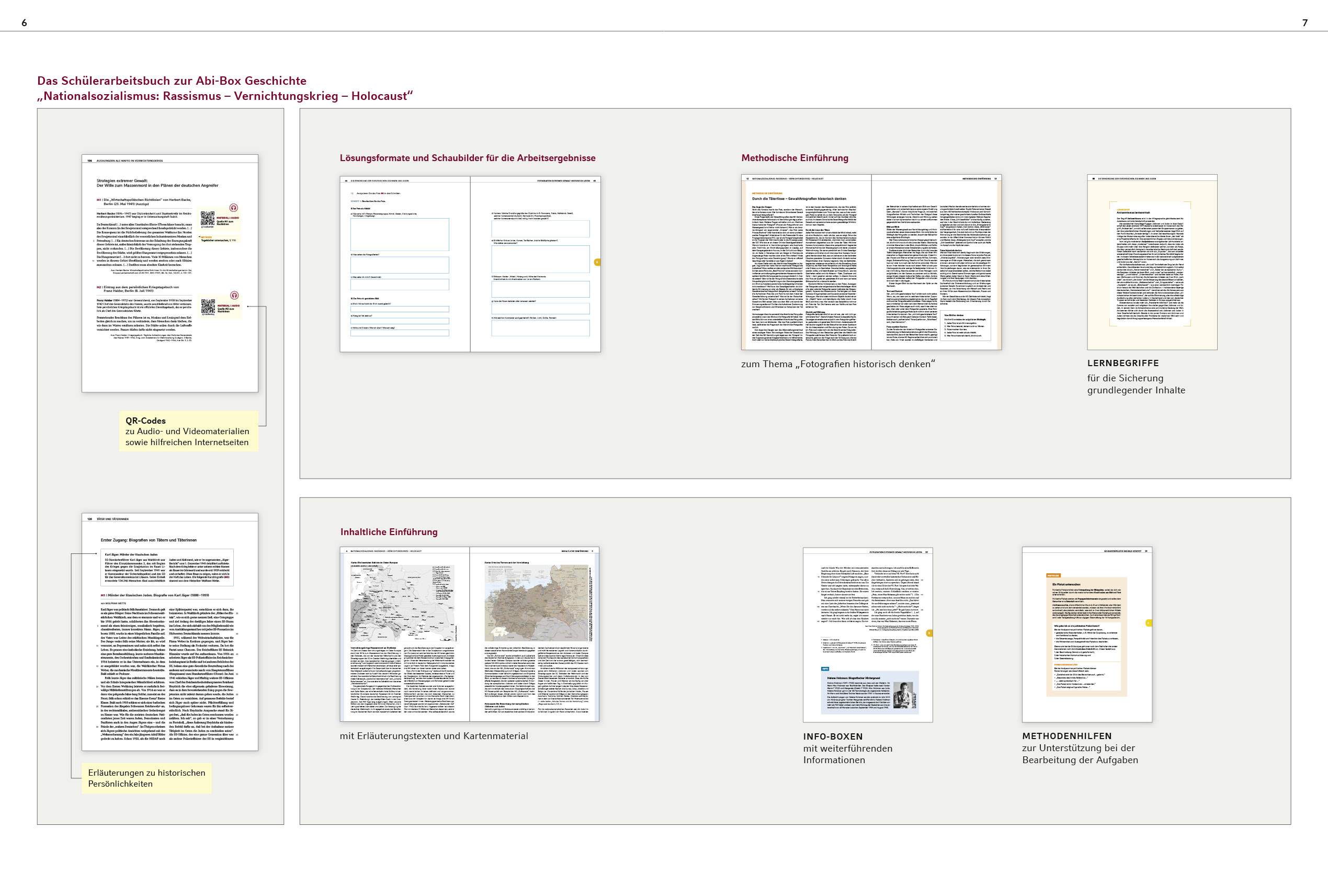Click the METHODENHILFEN caption text

pyautogui.click(x=1067, y=736)
